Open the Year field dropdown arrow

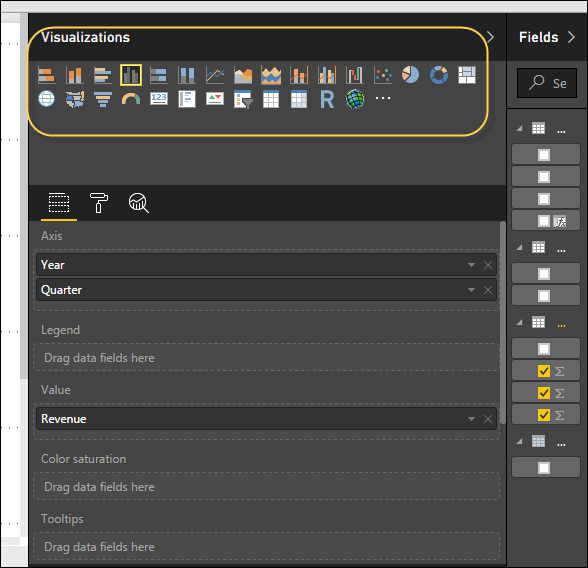tap(471, 265)
